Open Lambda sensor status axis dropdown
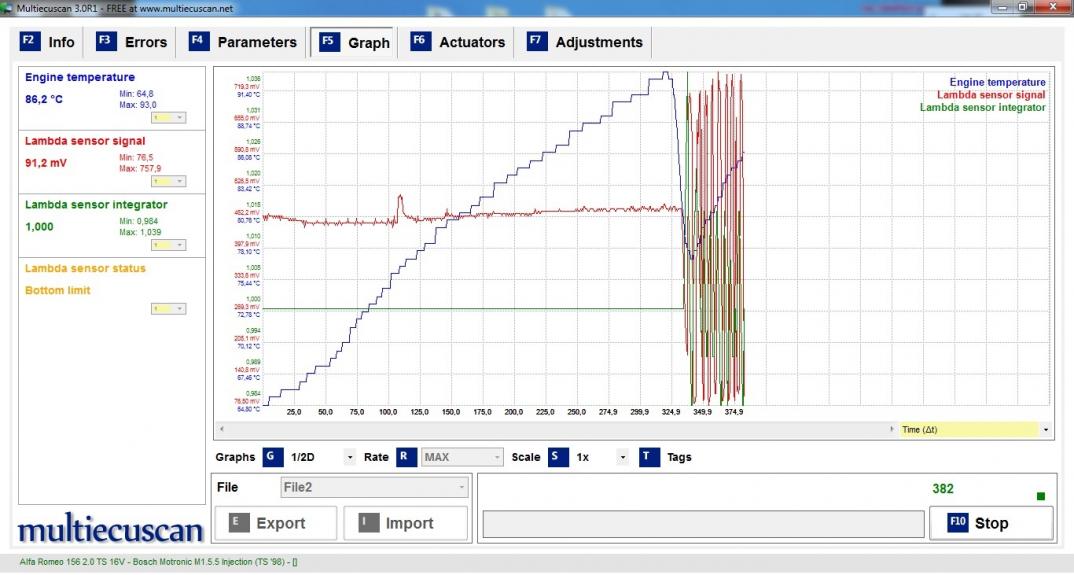 [x=168, y=309]
